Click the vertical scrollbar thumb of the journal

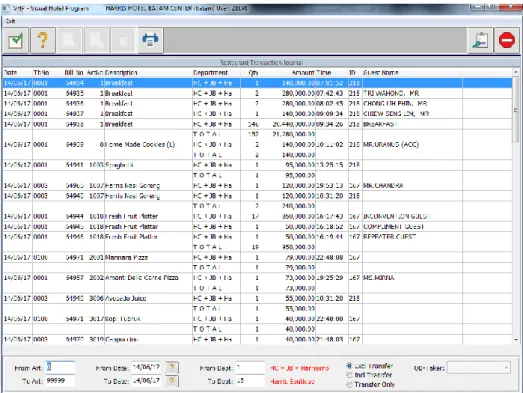point(516,109)
